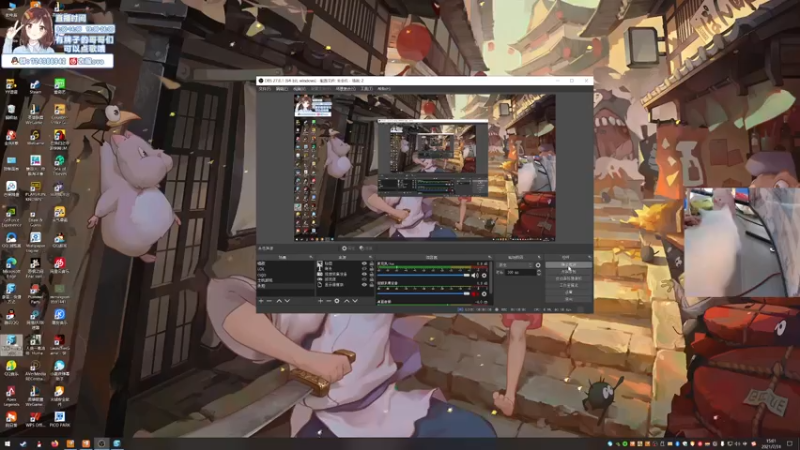Launch Apex Legends from the desktop
This screenshot has height=450, width=800.
11,395
